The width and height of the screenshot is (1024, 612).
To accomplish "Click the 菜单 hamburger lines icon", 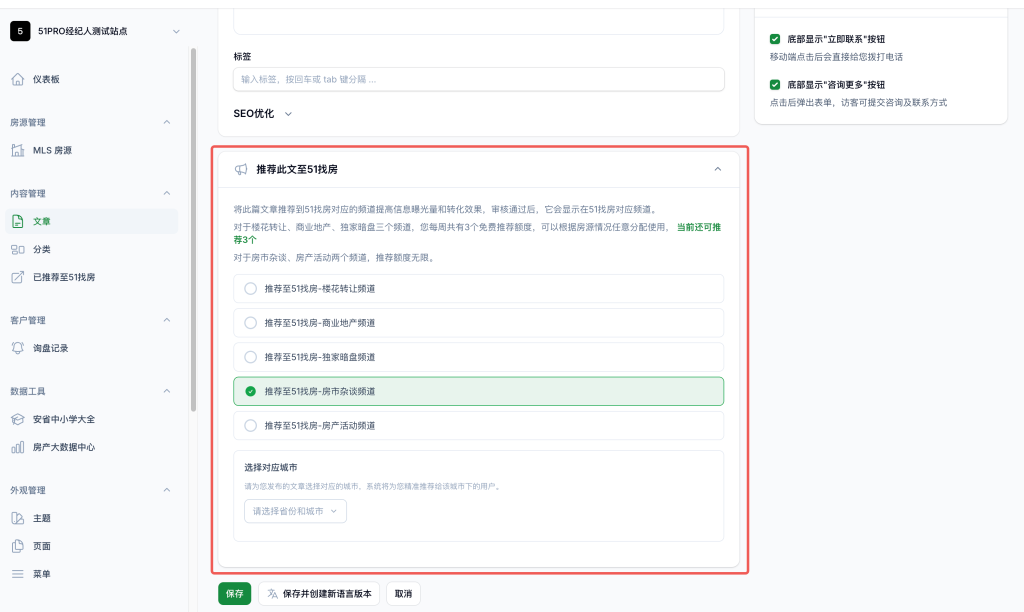I will pyautogui.click(x=18, y=574).
